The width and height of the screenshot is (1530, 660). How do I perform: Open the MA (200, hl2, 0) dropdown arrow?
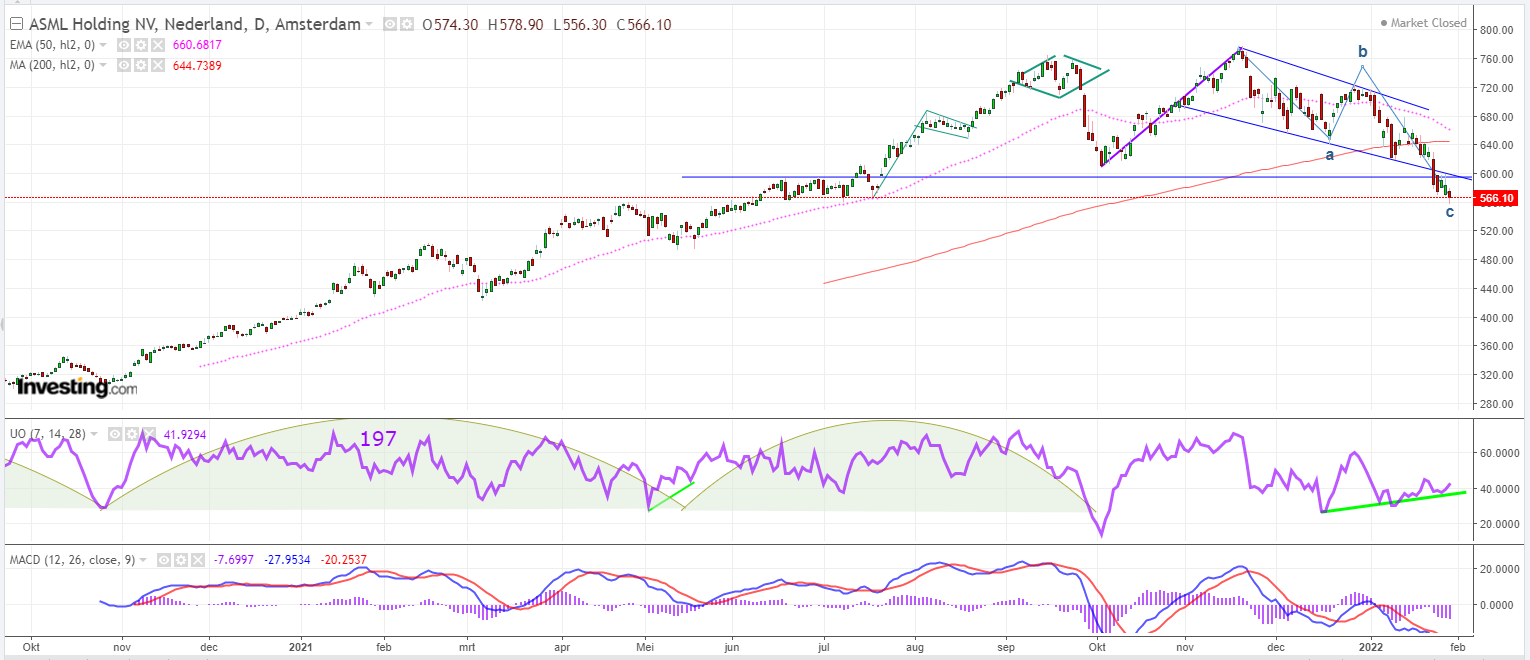103,65
